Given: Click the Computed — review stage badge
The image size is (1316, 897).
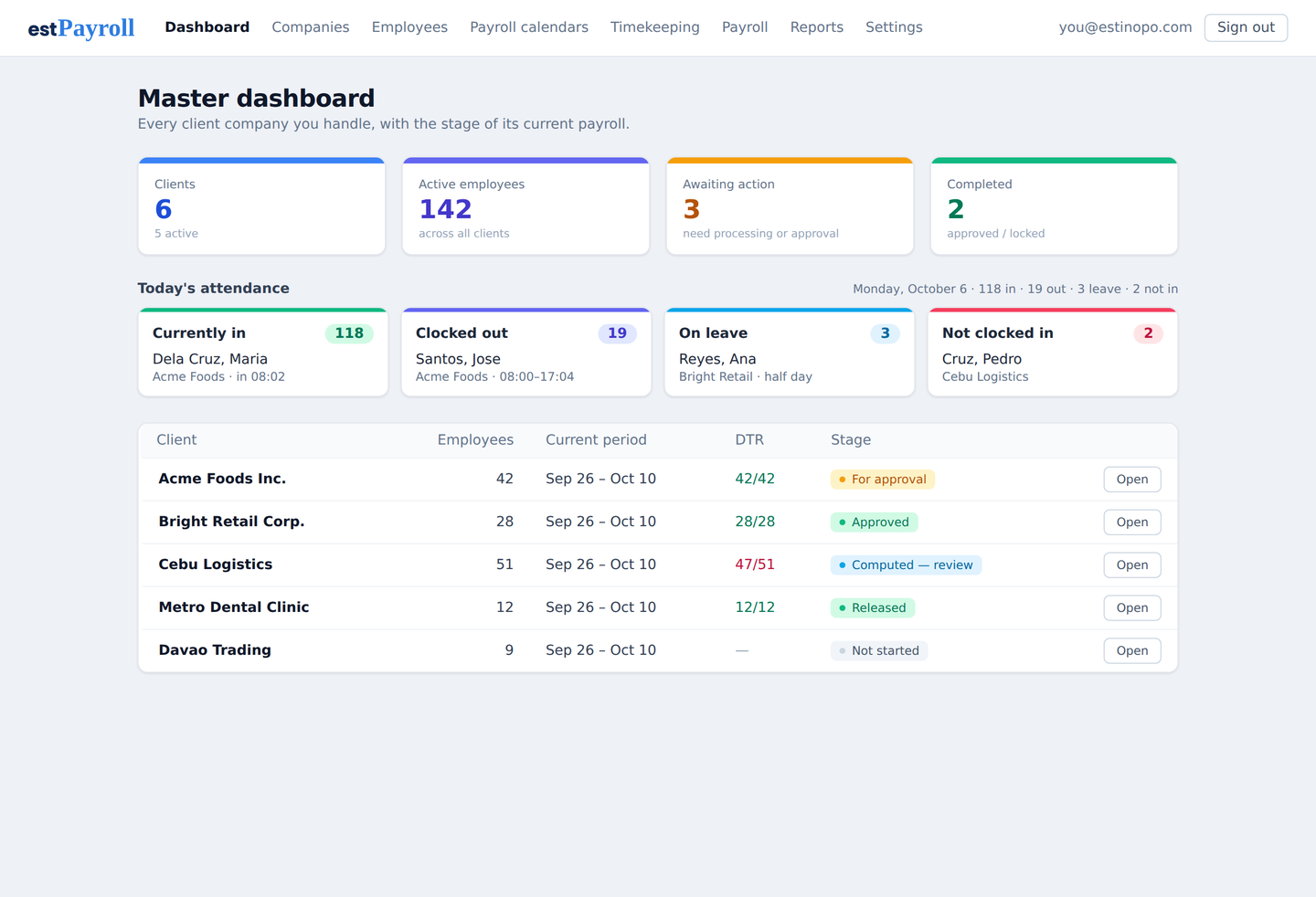Looking at the screenshot, I should pyautogui.click(x=906, y=565).
